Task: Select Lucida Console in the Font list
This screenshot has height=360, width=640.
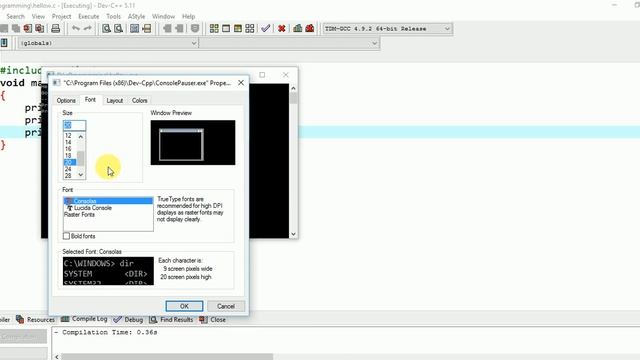Action: (x=108, y=208)
